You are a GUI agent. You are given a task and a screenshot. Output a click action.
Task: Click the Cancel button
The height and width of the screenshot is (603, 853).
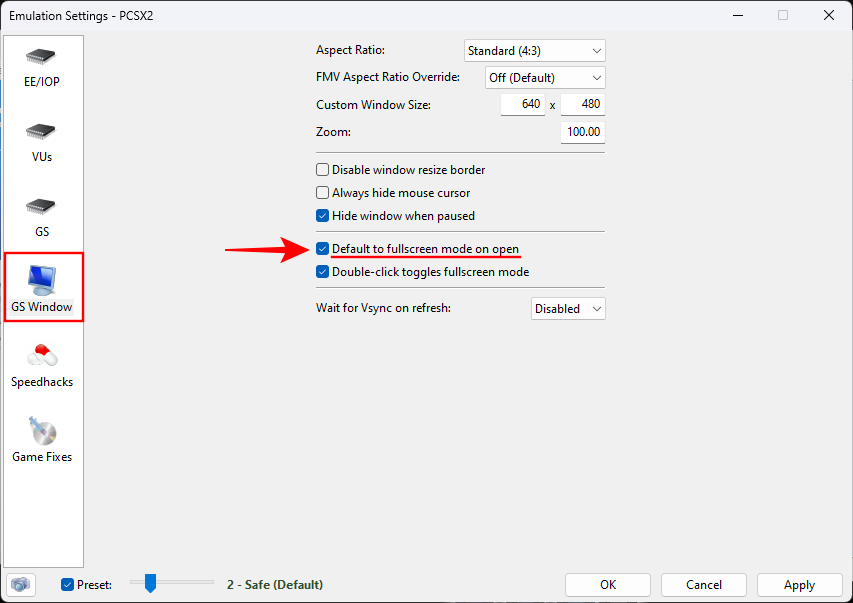pyautogui.click(x=704, y=584)
